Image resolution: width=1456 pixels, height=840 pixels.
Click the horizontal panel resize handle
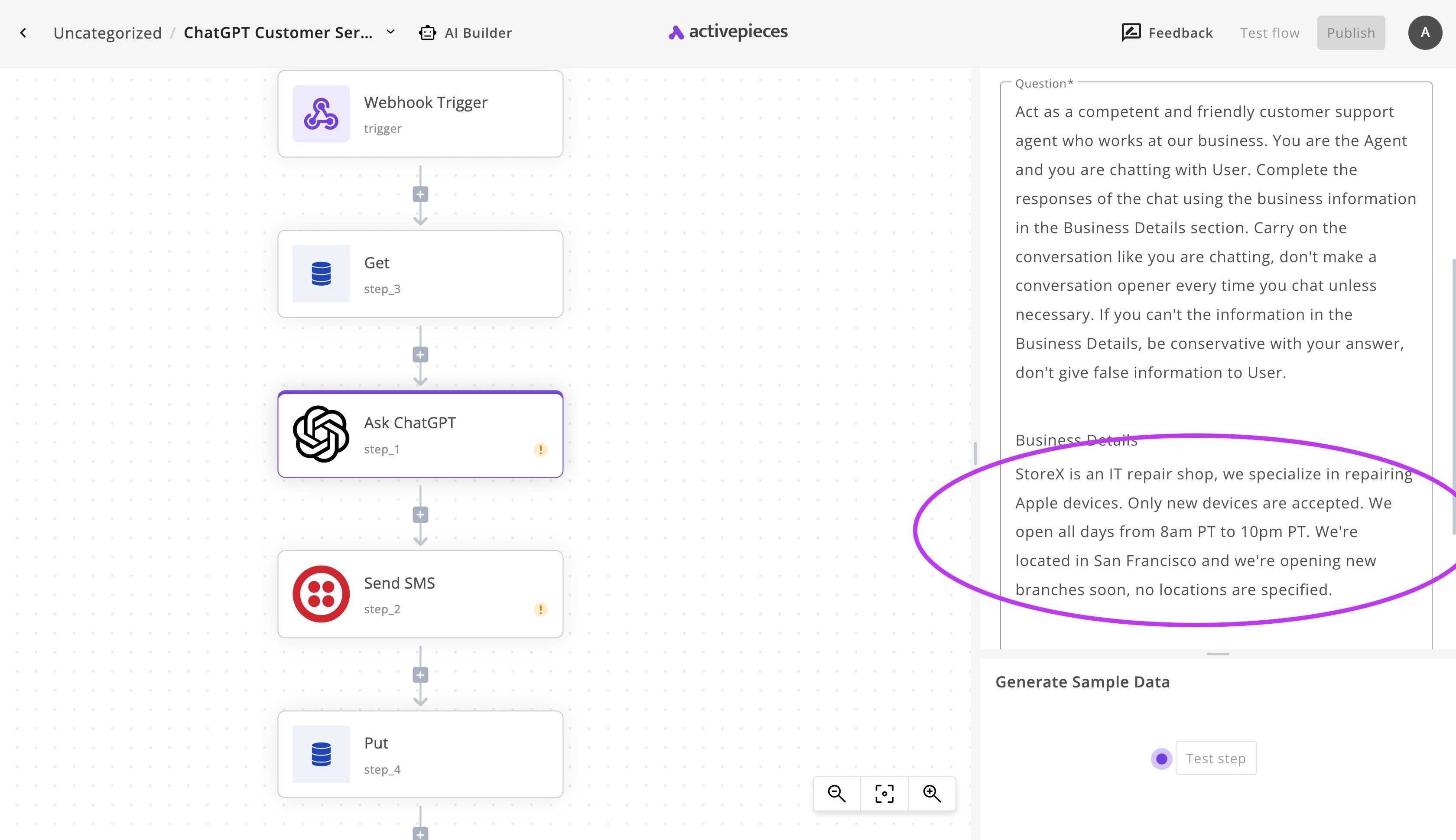(1217, 654)
